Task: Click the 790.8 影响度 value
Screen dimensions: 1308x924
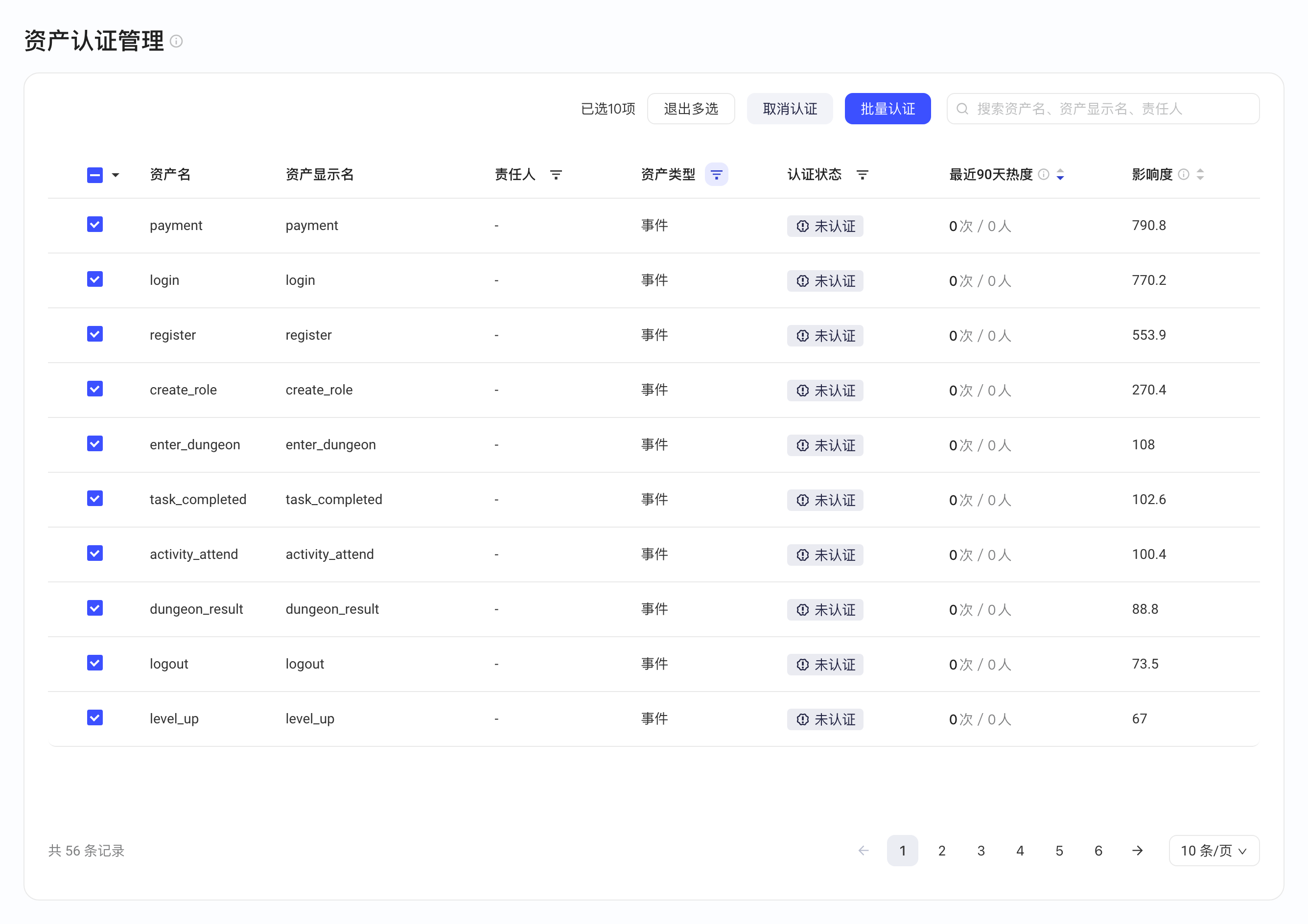Action: tap(1149, 226)
